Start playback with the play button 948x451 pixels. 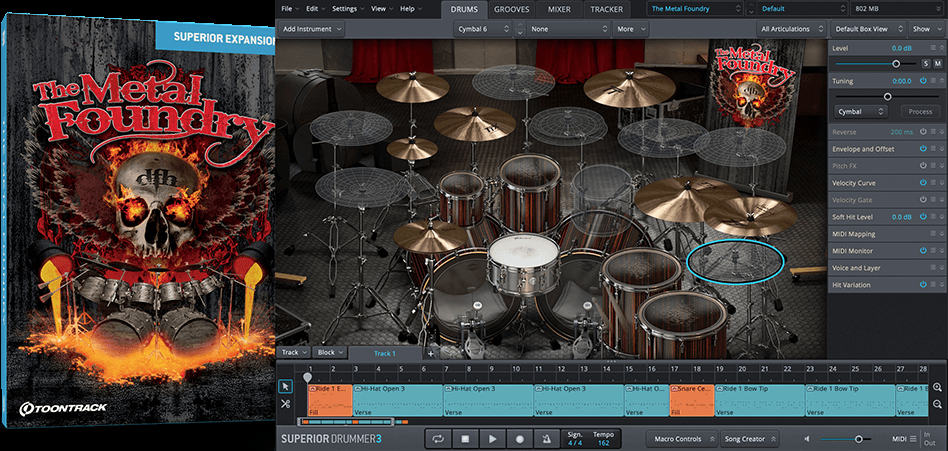[x=492, y=439]
